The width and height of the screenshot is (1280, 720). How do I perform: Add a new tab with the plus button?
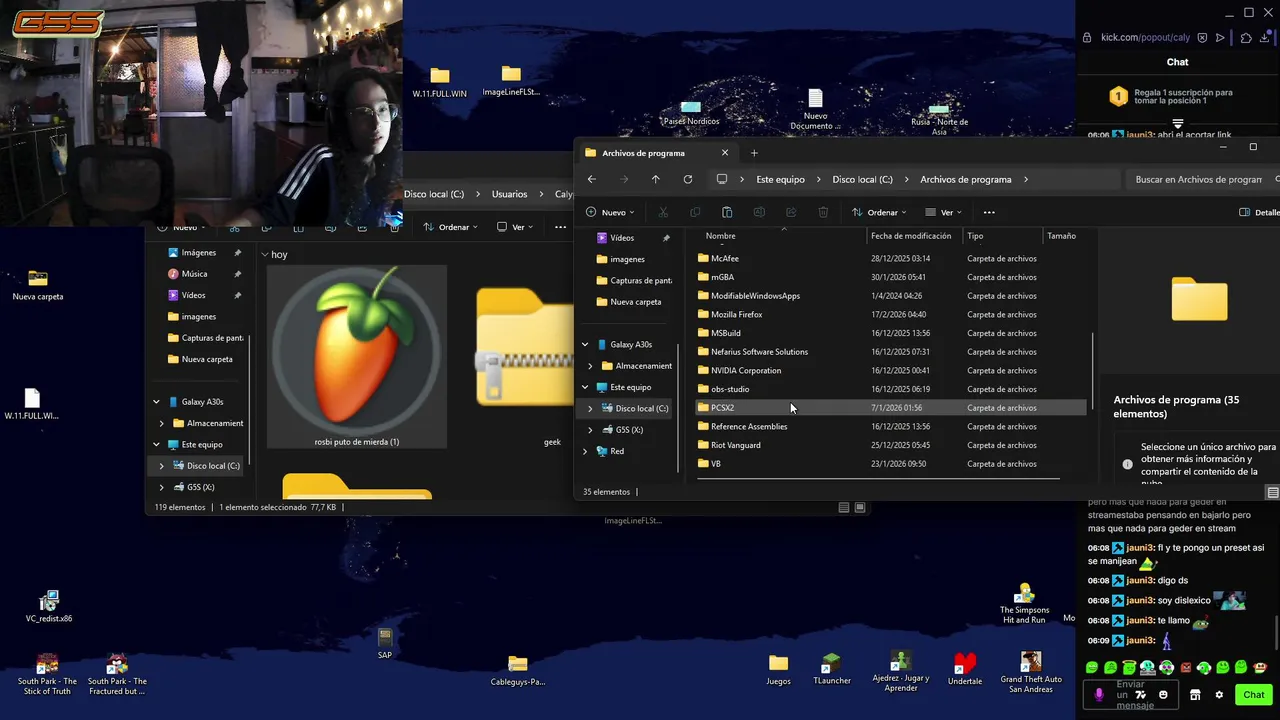tap(754, 153)
